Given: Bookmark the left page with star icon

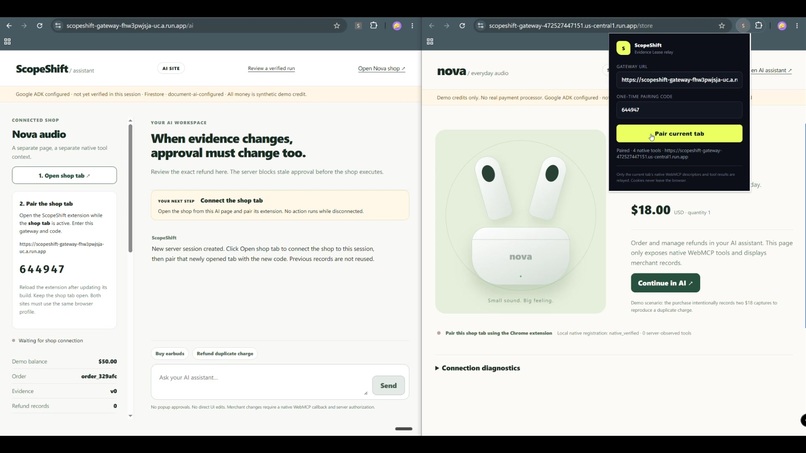Looking at the screenshot, I should [337, 25].
